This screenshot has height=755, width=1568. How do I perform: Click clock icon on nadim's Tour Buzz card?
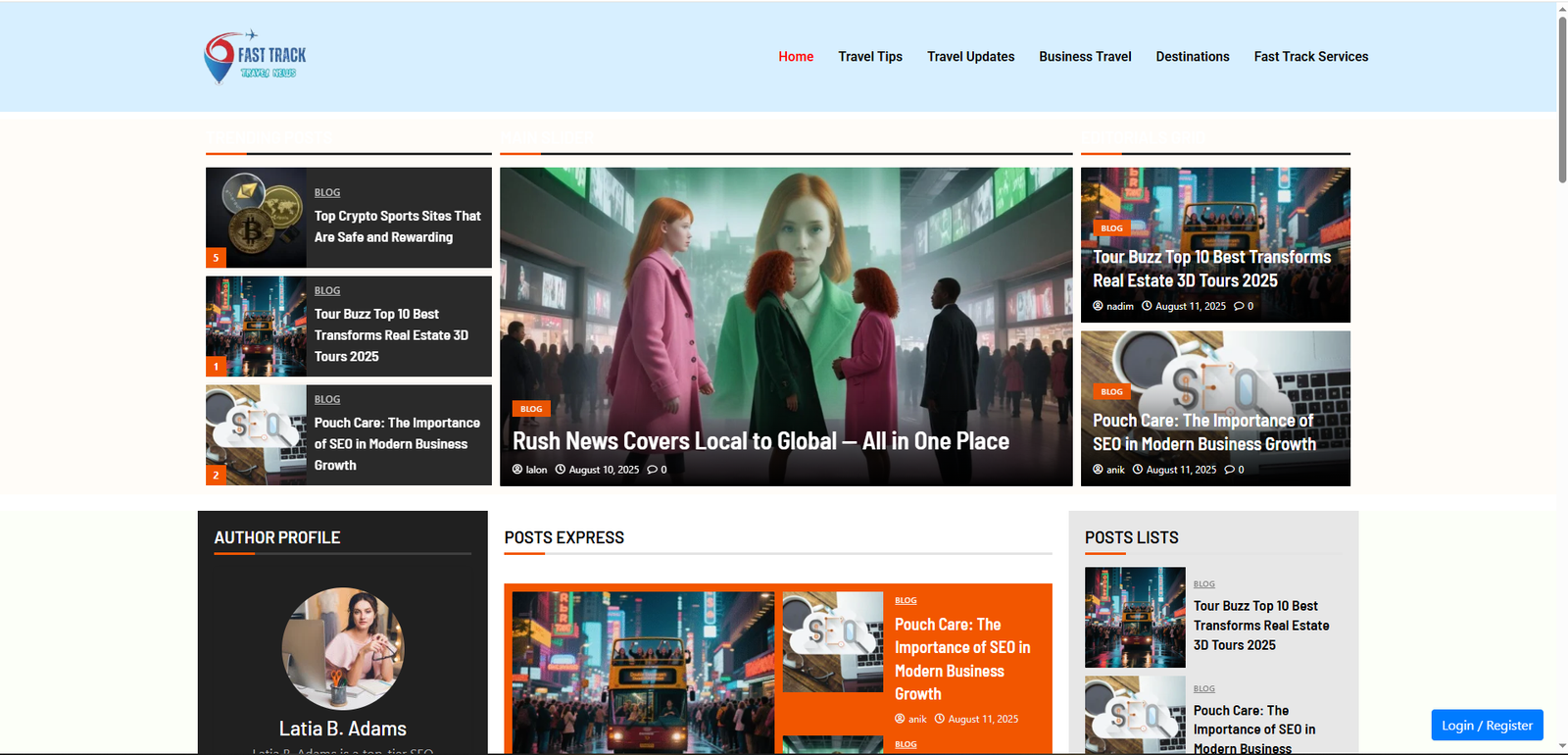[x=1147, y=306]
